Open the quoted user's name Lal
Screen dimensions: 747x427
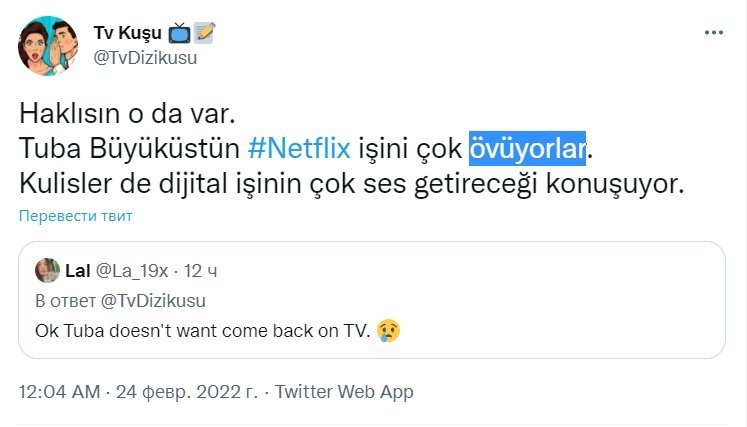[x=77, y=271]
